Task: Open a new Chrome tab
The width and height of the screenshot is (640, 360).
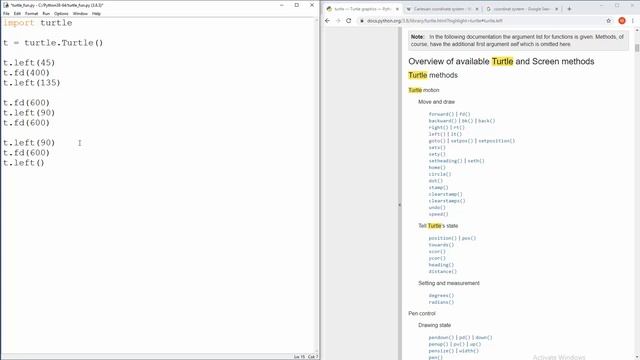Action: (x=569, y=9)
